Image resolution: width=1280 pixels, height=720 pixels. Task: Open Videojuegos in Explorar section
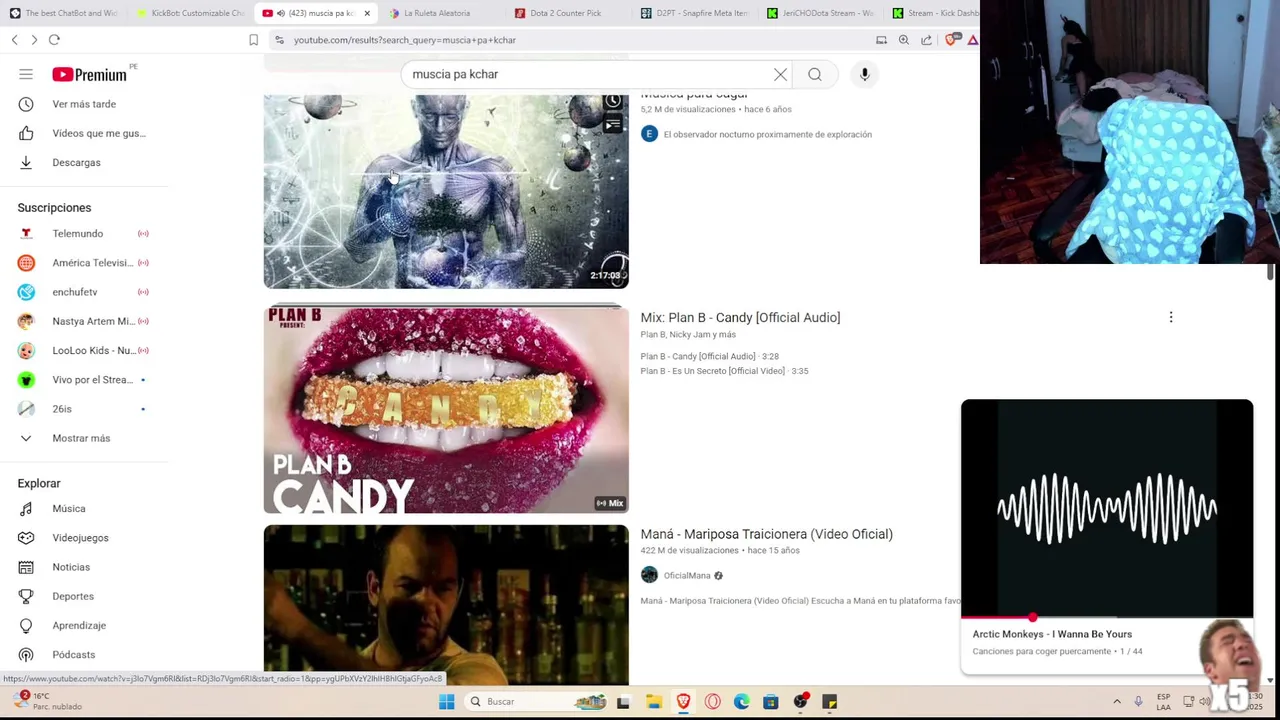(x=80, y=538)
